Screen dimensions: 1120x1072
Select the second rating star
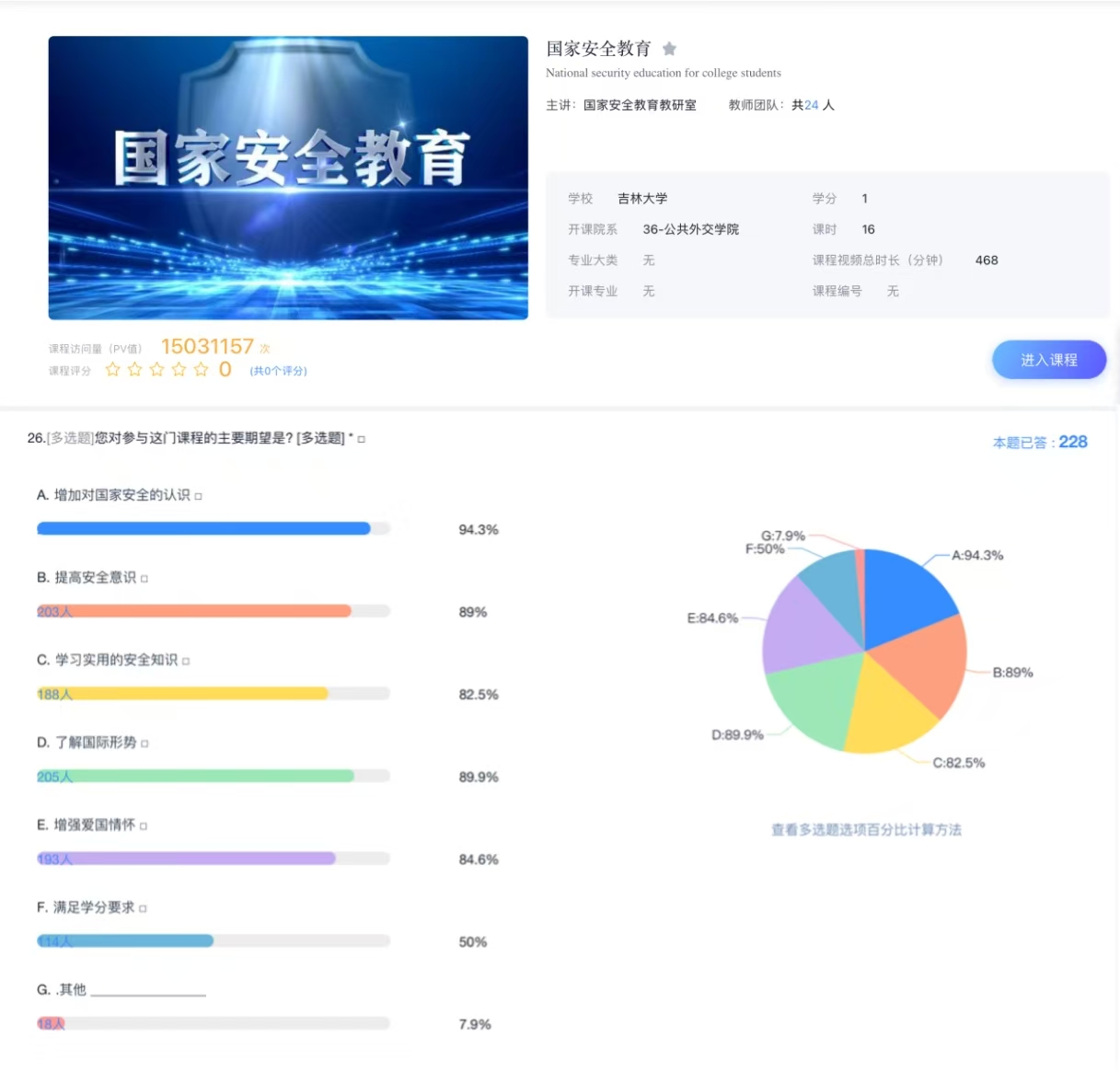pos(134,370)
